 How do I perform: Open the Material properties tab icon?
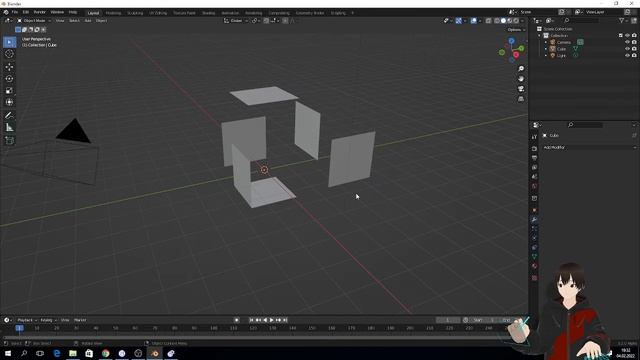pos(534,266)
